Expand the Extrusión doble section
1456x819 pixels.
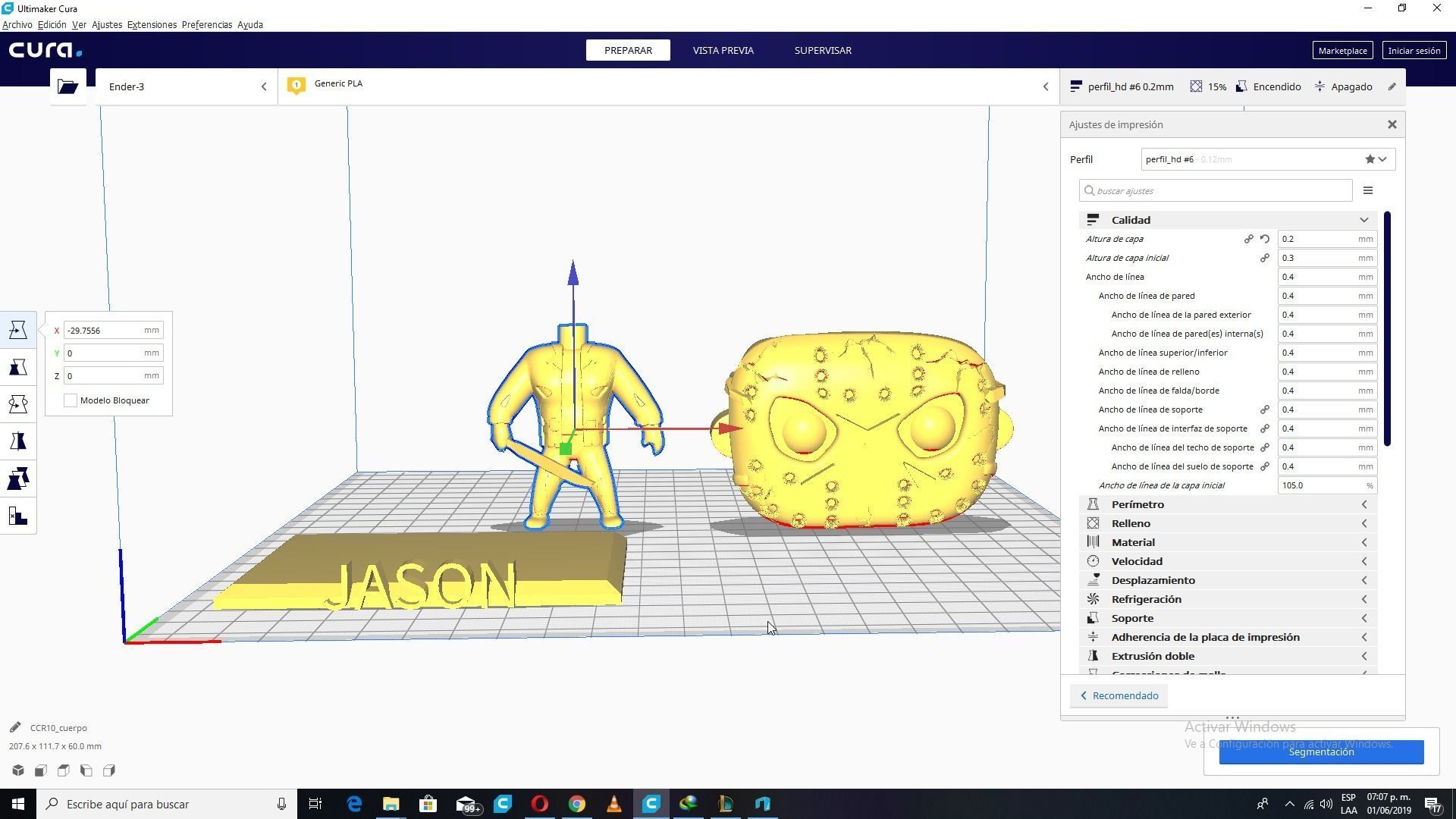point(1228,656)
